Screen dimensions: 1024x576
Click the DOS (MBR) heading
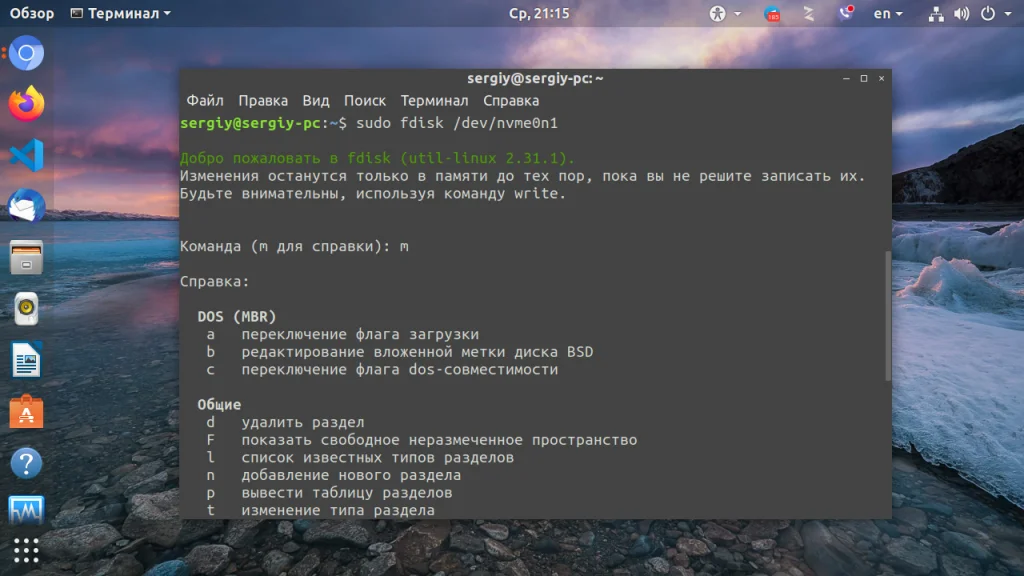pyautogui.click(x=237, y=317)
